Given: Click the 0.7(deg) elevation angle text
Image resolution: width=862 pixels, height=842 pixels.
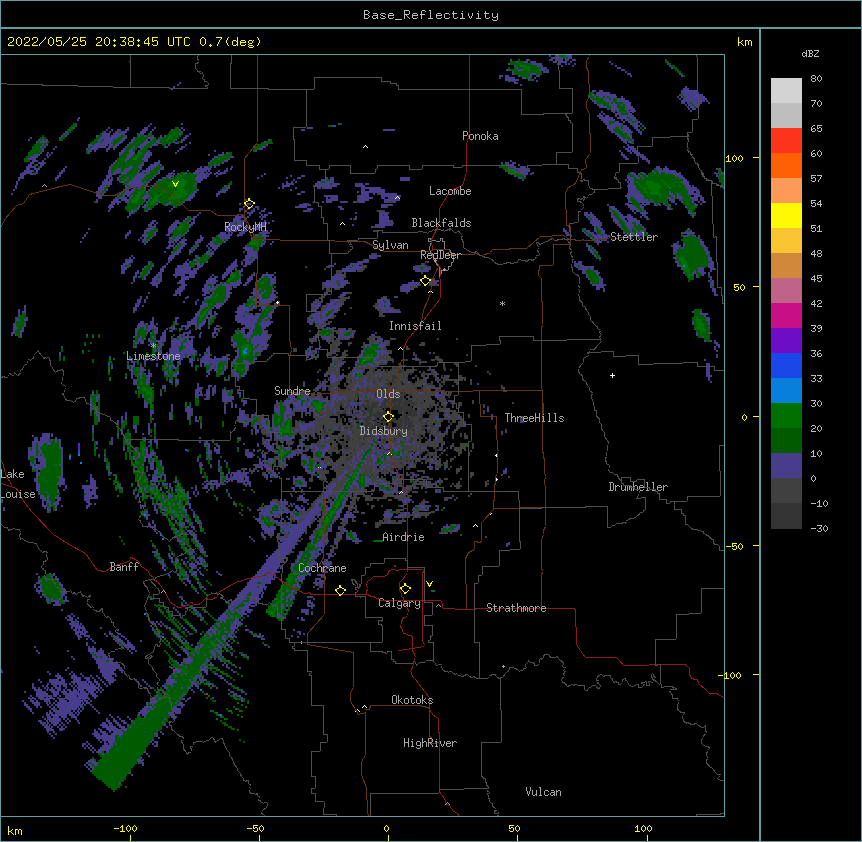Looking at the screenshot, I should tap(230, 42).
